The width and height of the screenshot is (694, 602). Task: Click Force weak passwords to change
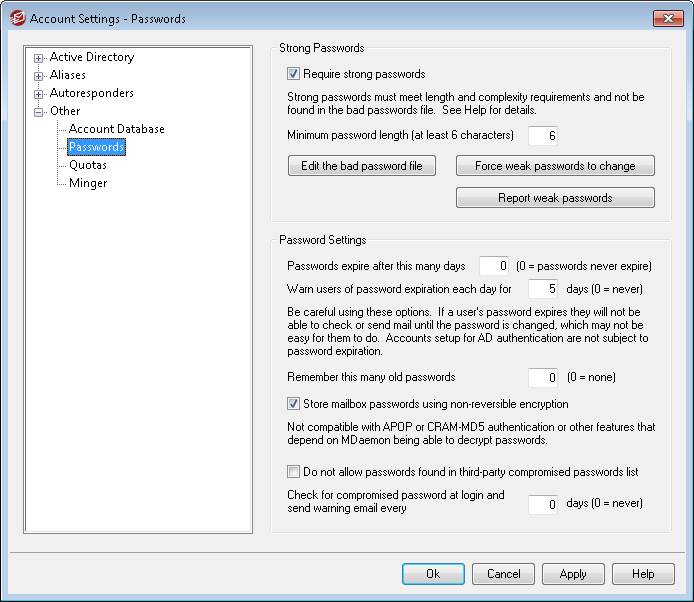555,166
